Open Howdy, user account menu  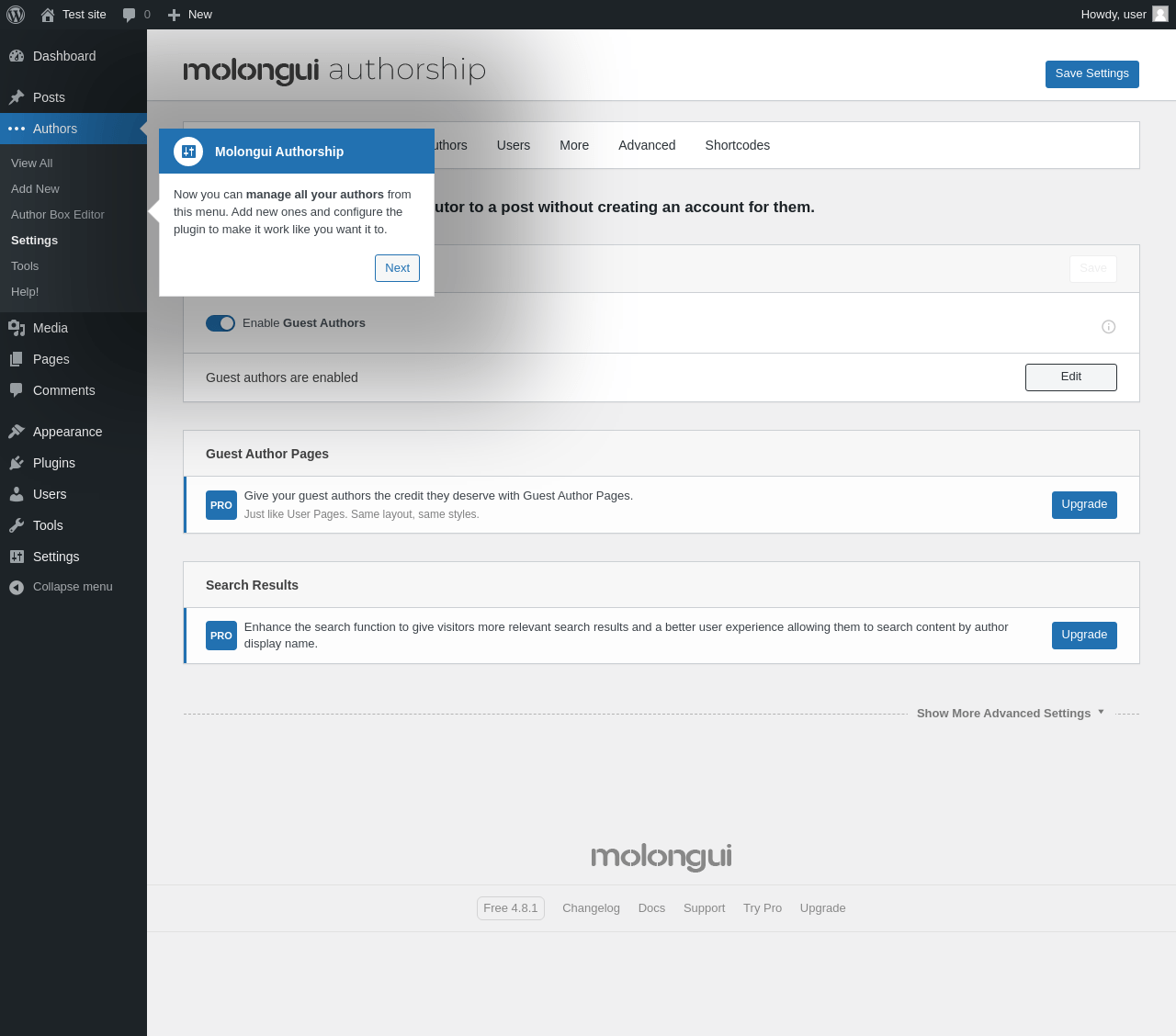click(x=1124, y=15)
